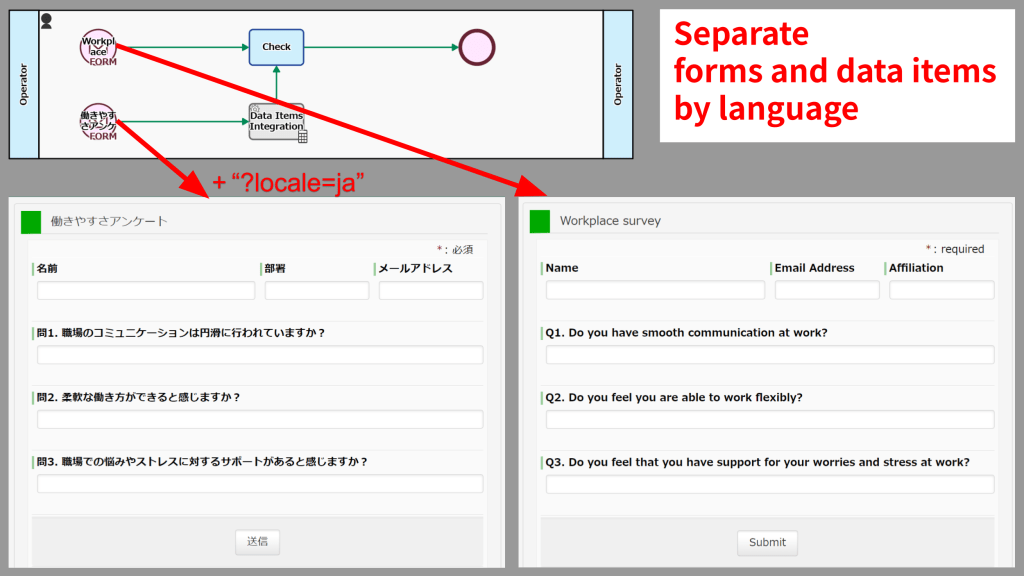The height and width of the screenshot is (576, 1024).
Task: Open the Check task node in the workflow
Action: 276,47
